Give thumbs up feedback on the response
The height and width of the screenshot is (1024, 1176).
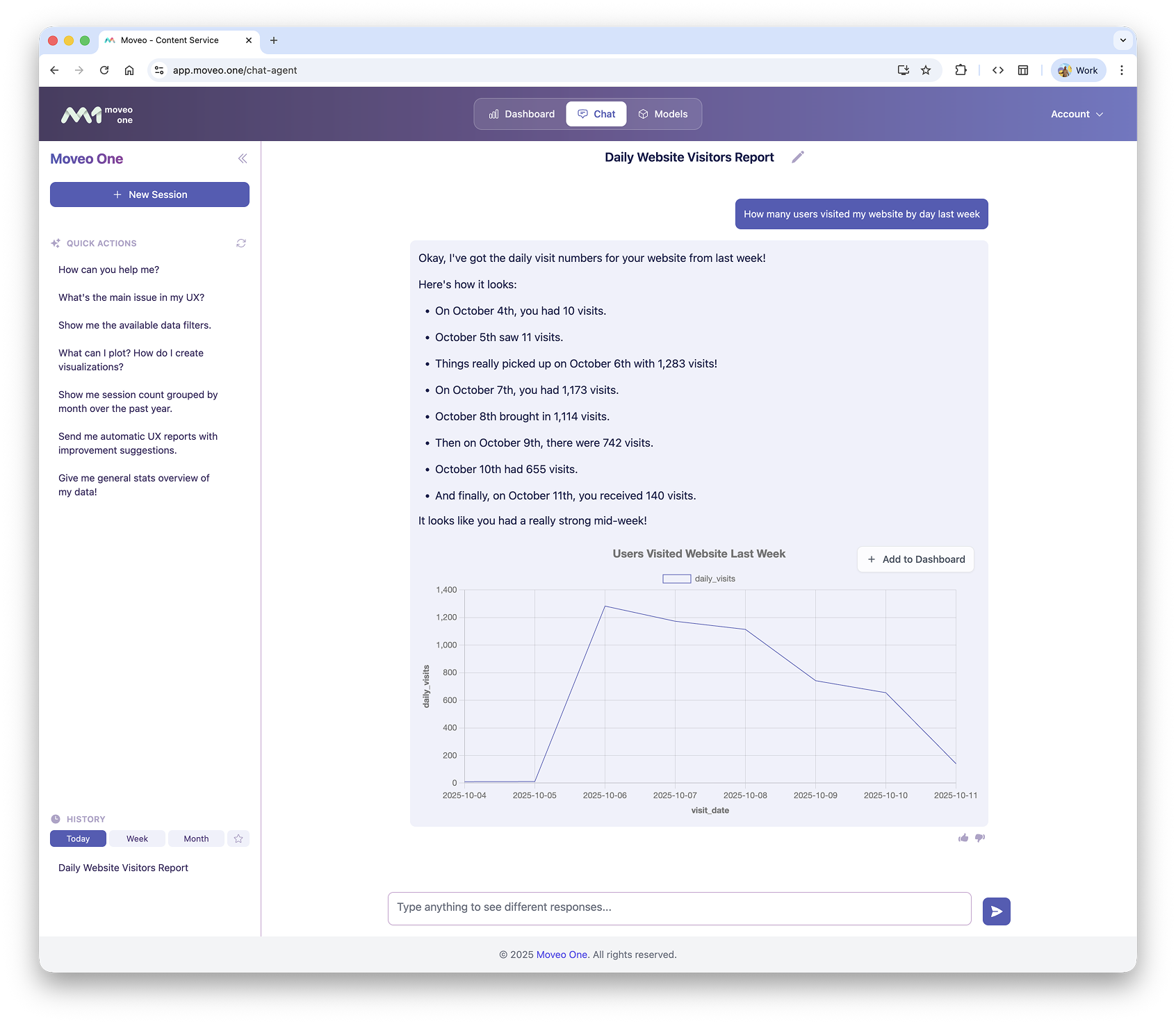point(963,838)
